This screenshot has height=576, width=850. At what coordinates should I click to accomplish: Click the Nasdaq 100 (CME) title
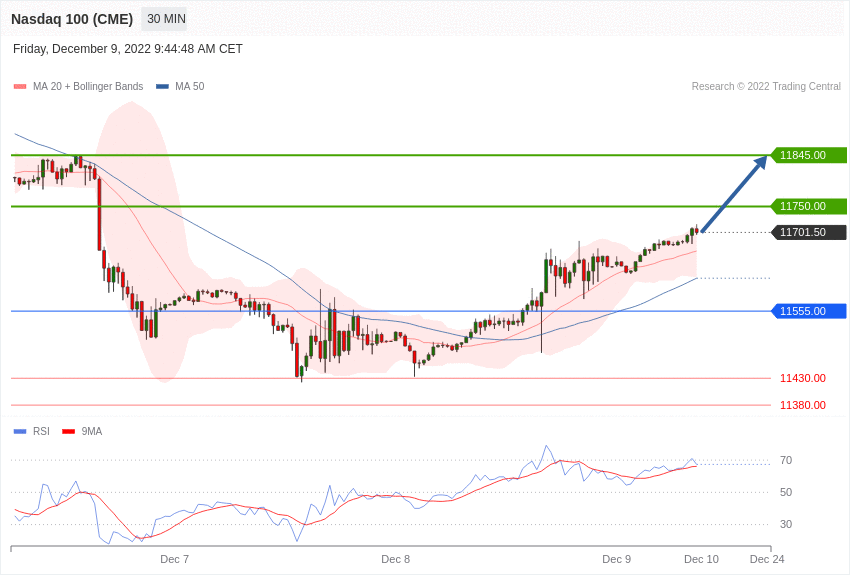coord(72,19)
